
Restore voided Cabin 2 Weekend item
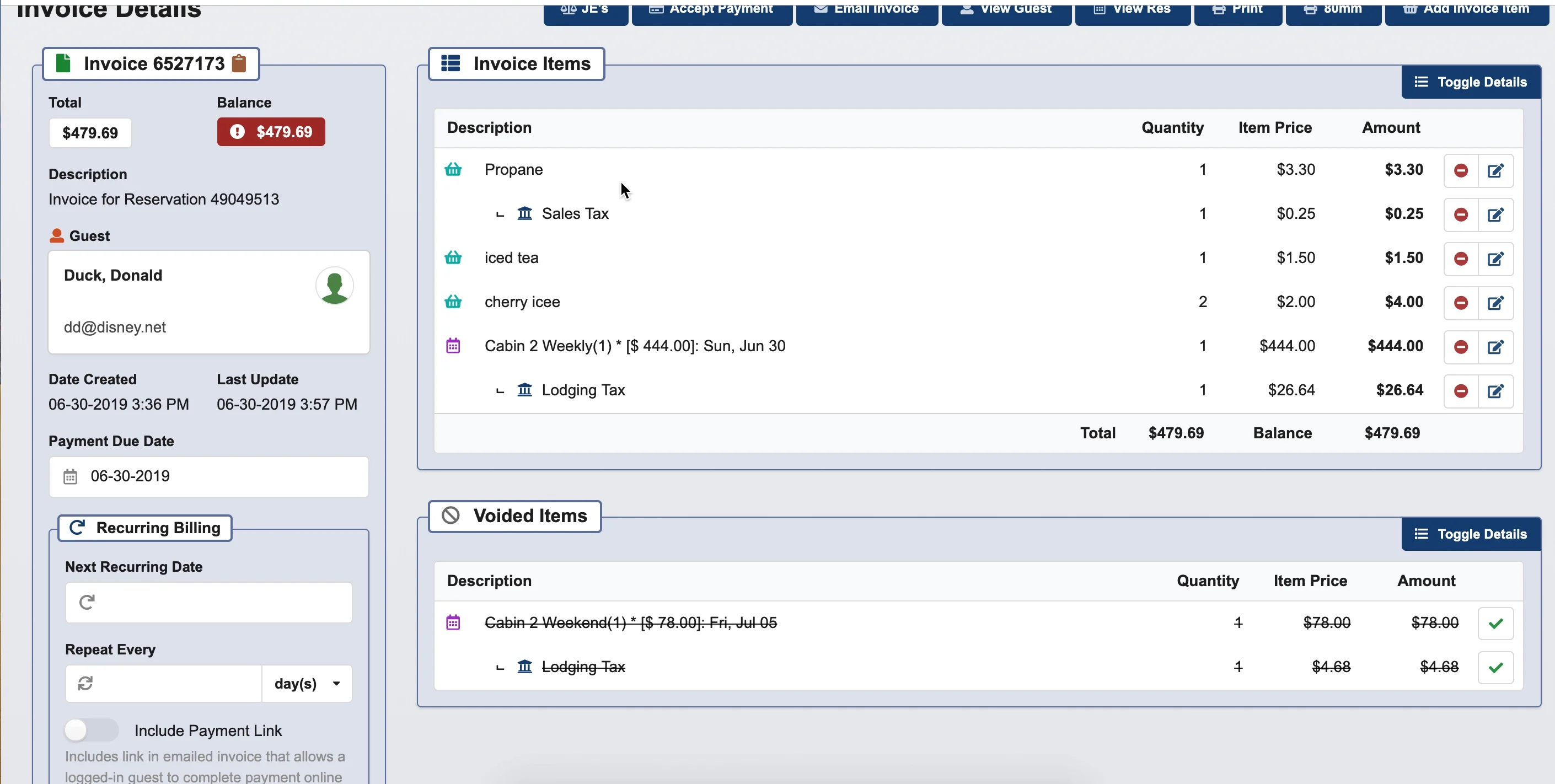1496,624
